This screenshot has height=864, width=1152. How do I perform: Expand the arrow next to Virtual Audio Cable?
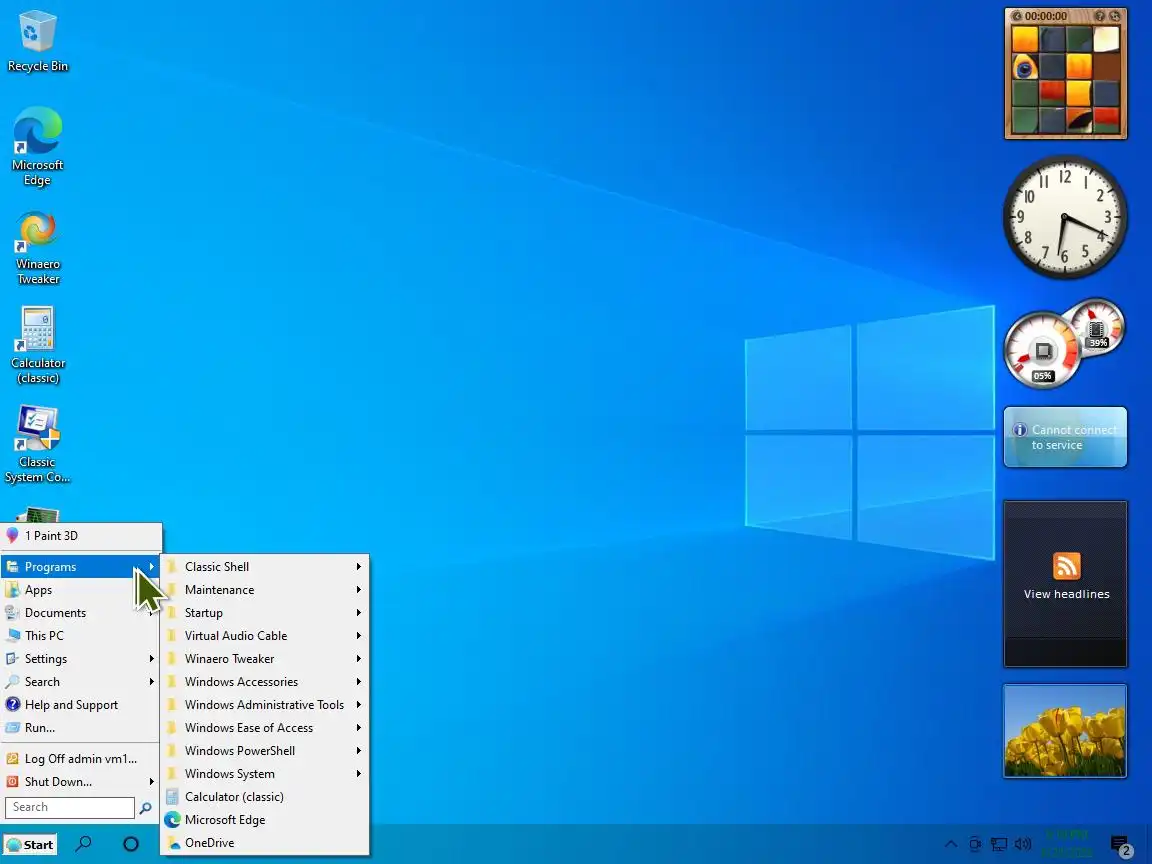tap(359, 636)
